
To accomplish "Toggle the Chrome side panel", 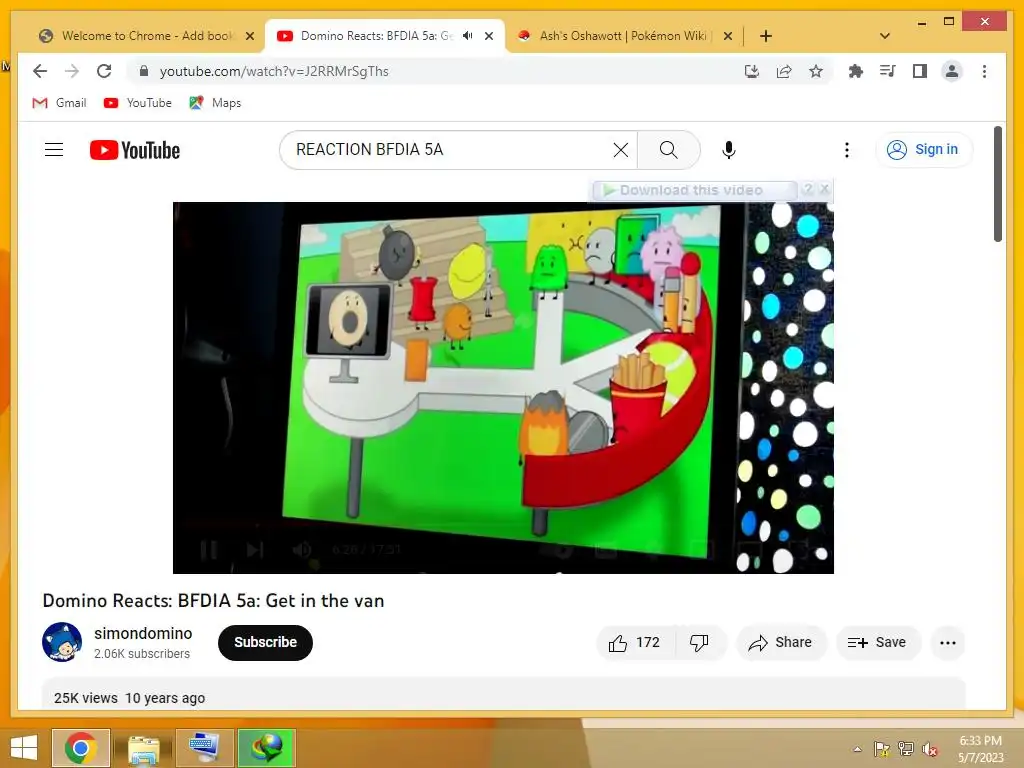I will click(x=920, y=71).
